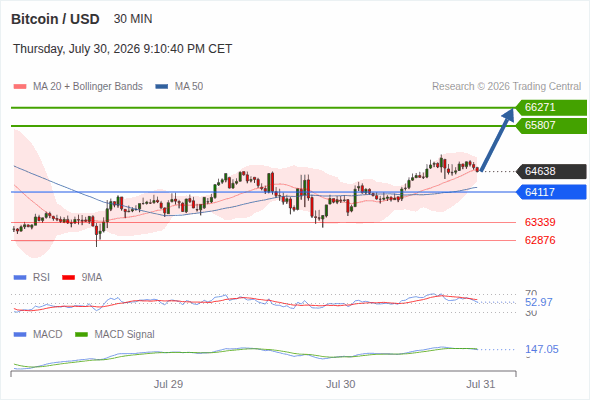Click the MA 50 legend label
Viewport: 590px width, 400px height.
(x=189, y=87)
